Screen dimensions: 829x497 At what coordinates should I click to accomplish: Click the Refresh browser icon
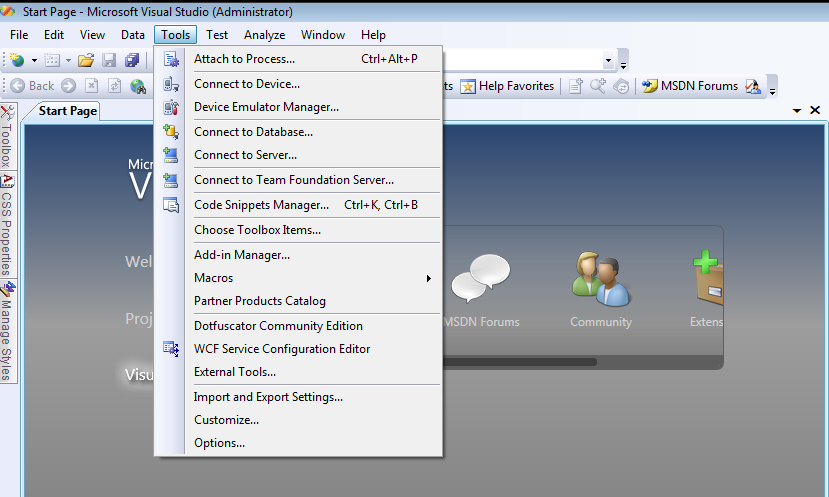[114, 86]
